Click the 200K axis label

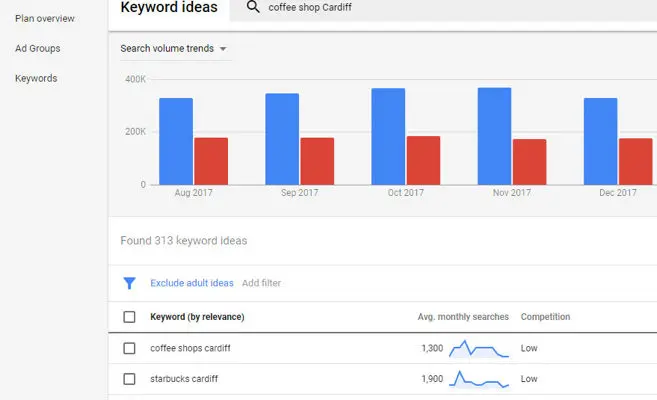tap(135, 132)
